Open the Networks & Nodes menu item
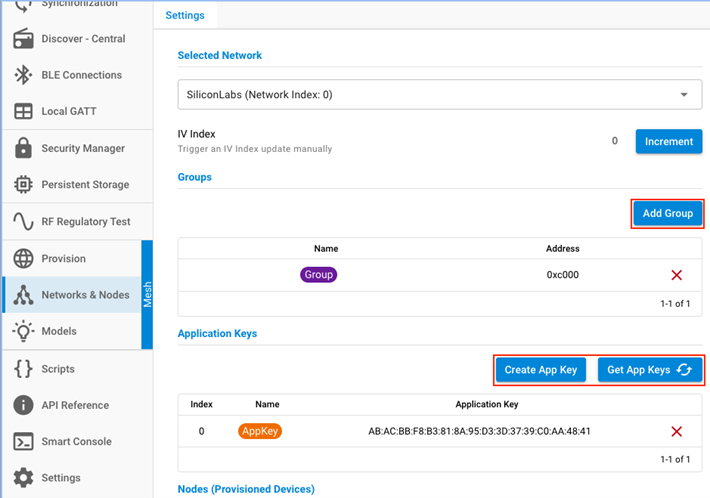The width and height of the screenshot is (710, 498). [x=85, y=295]
